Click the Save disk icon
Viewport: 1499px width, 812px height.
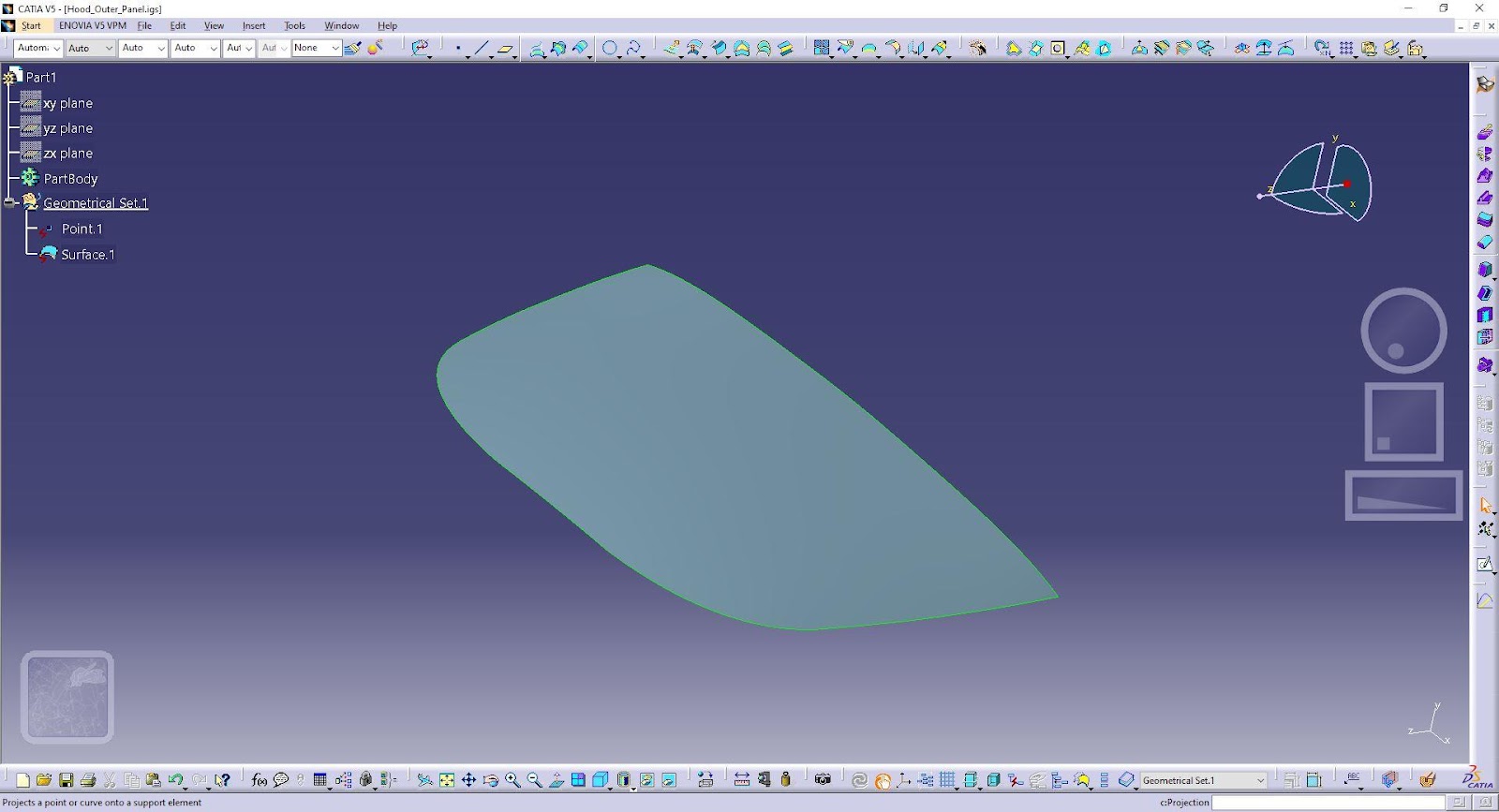[66, 780]
